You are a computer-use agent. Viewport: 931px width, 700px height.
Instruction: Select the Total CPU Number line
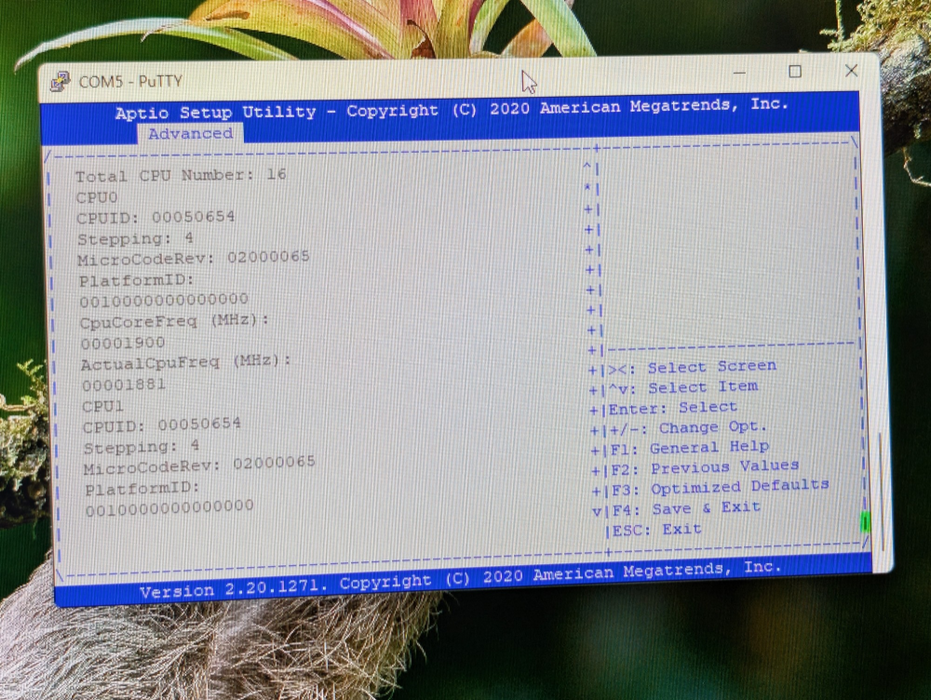pyautogui.click(x=181, y=175)
